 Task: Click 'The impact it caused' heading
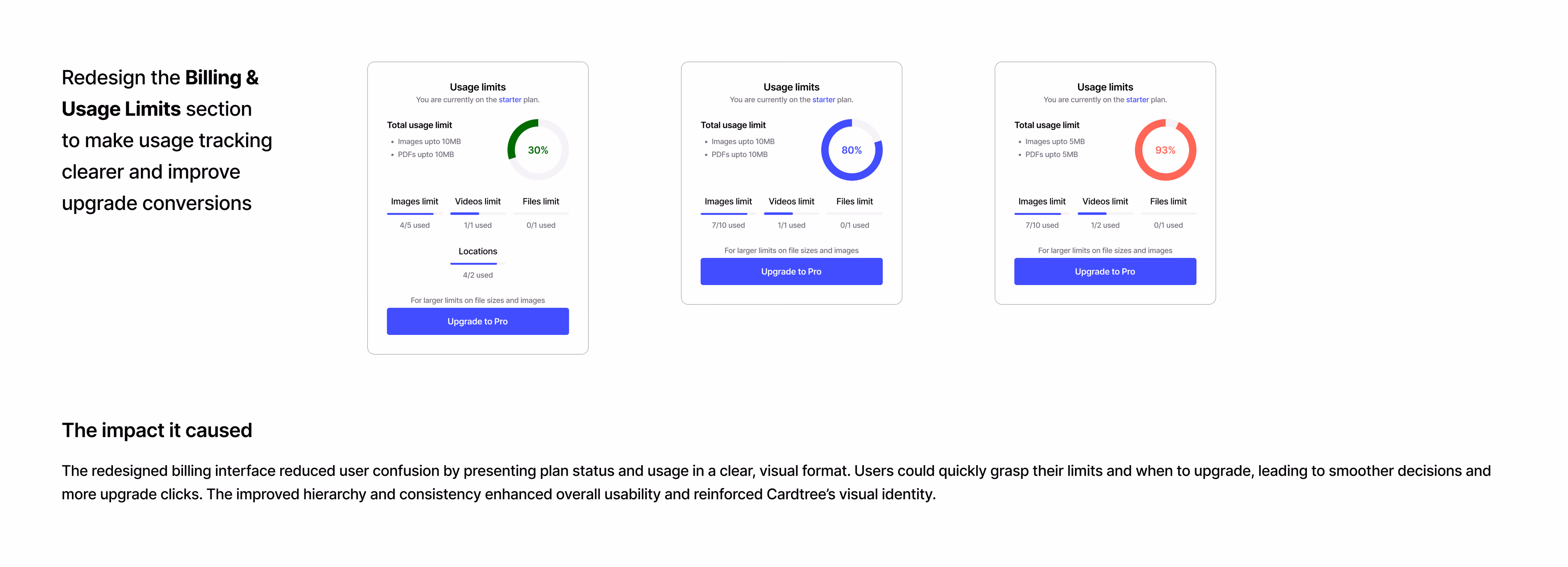tap(157, 431)
